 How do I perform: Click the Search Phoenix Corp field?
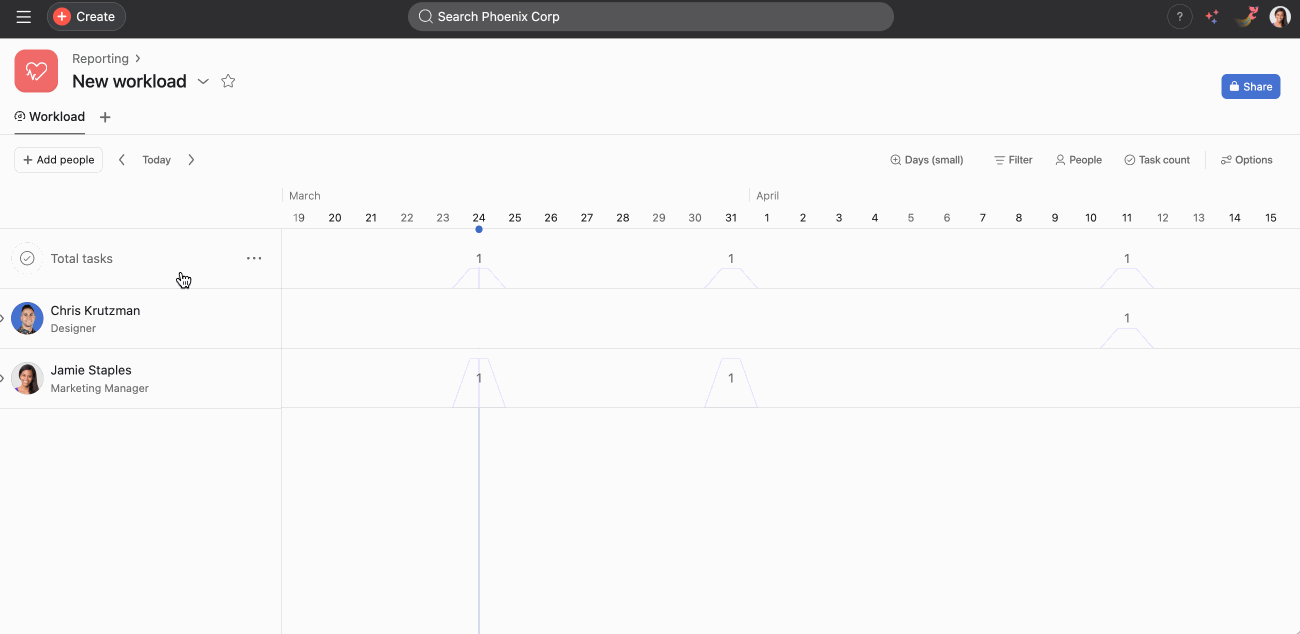point(650,17)
